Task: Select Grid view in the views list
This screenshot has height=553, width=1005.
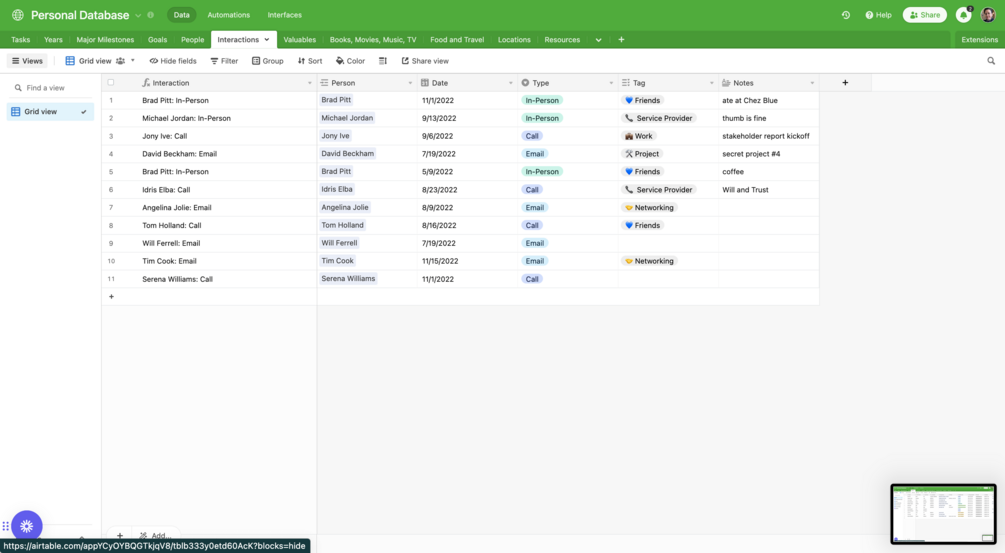Action: coord(50,111)
